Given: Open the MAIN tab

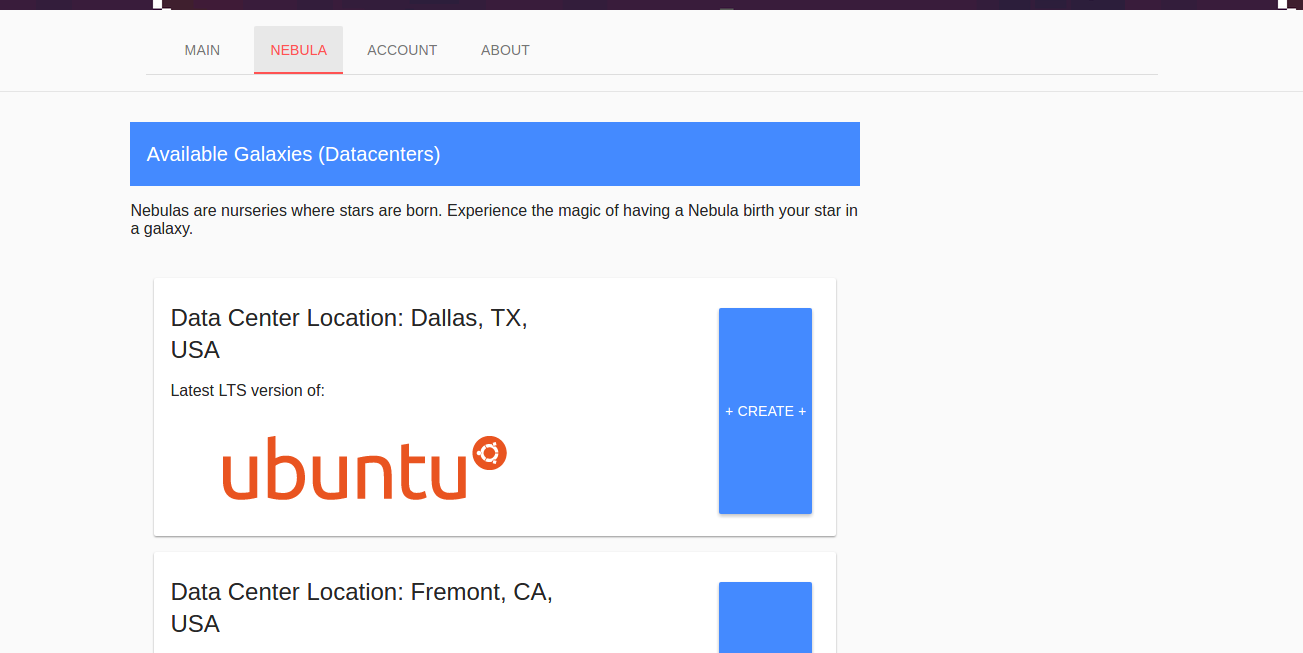Looking at the screenshot, I should click(202, 50).
